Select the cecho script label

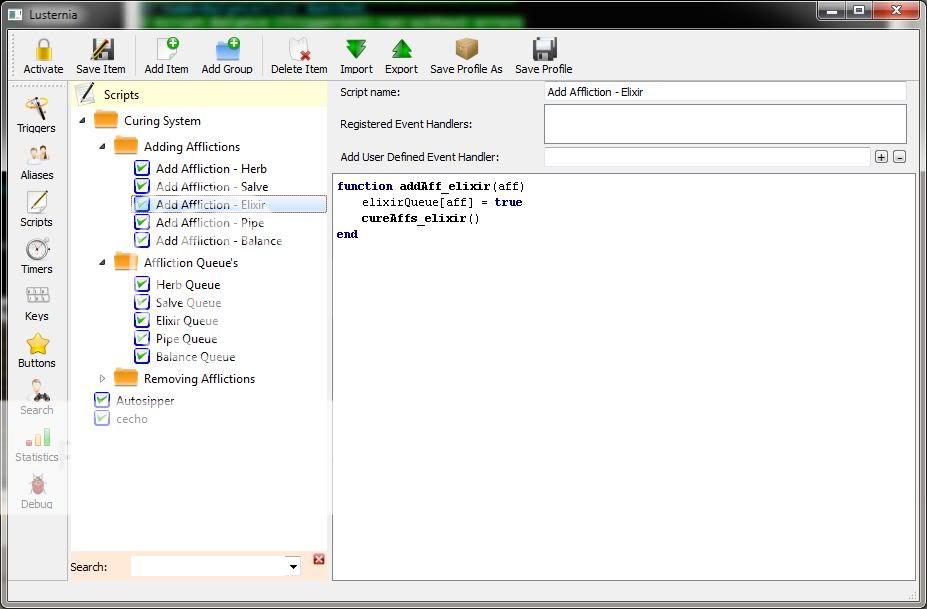coord(132,419)
